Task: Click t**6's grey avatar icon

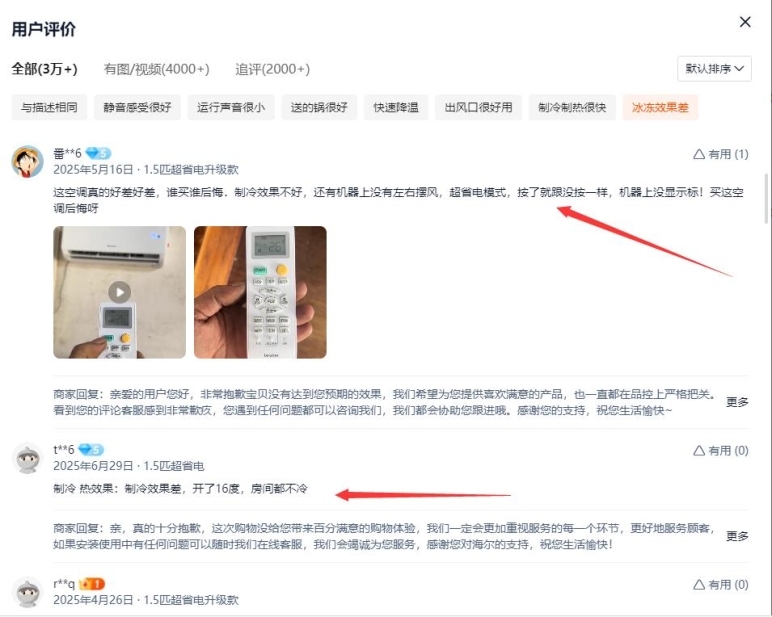Action: [28, 458]
